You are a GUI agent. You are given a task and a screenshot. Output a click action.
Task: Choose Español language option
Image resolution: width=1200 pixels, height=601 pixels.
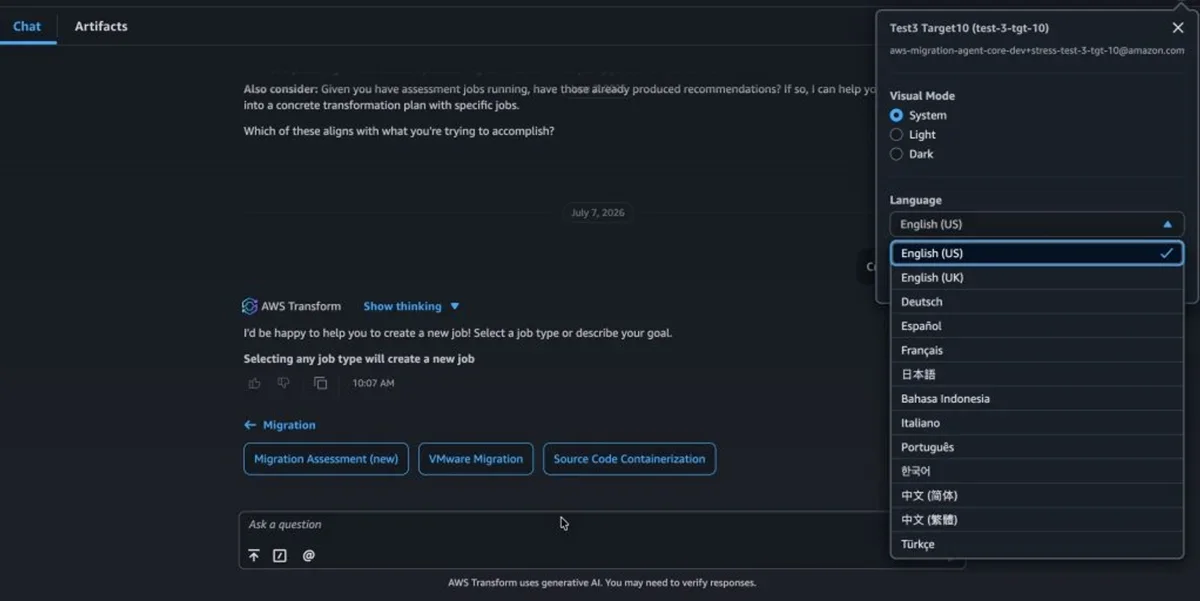point(1037,326)
